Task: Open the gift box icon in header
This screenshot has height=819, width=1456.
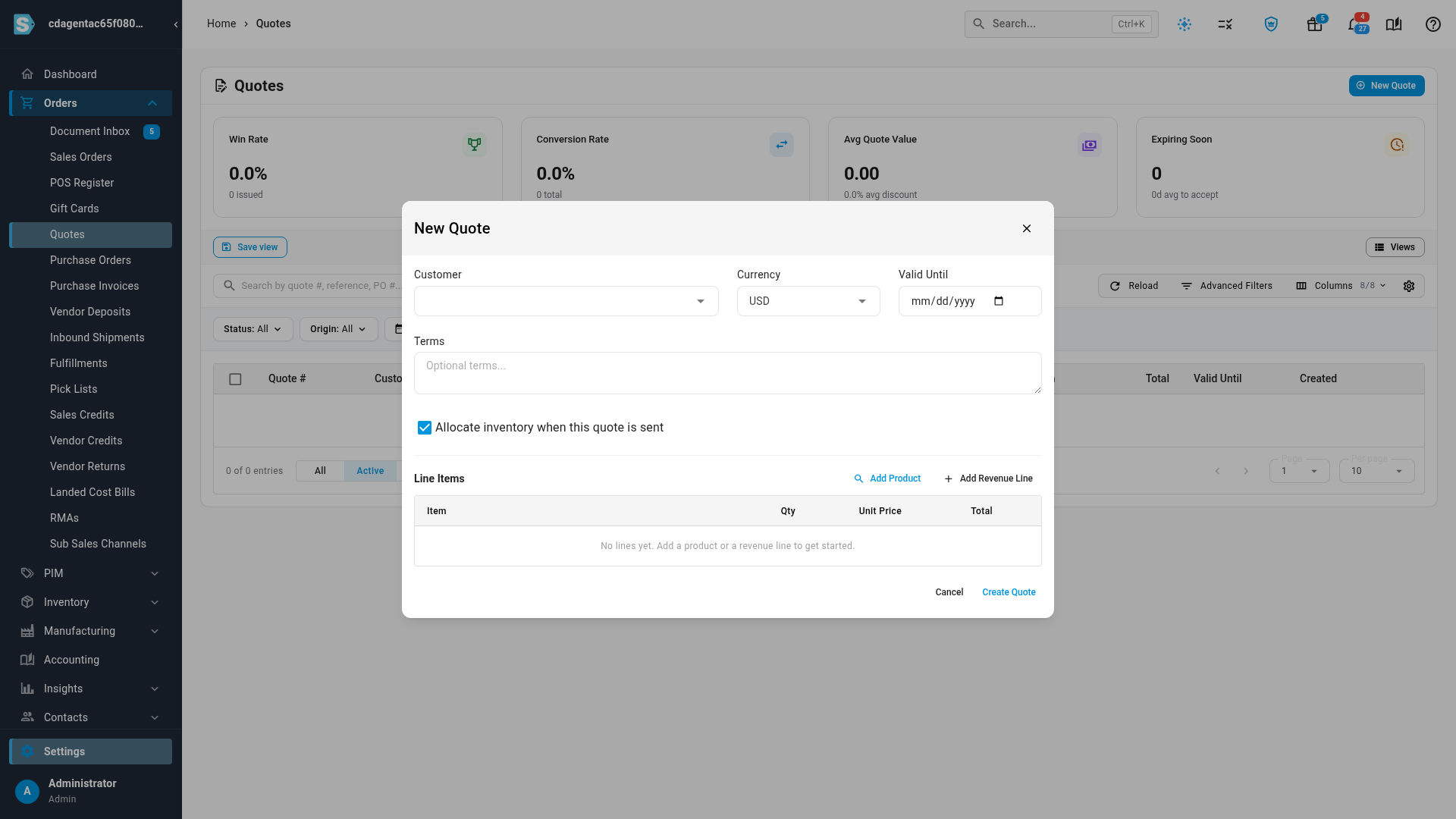Action: 1315,24
